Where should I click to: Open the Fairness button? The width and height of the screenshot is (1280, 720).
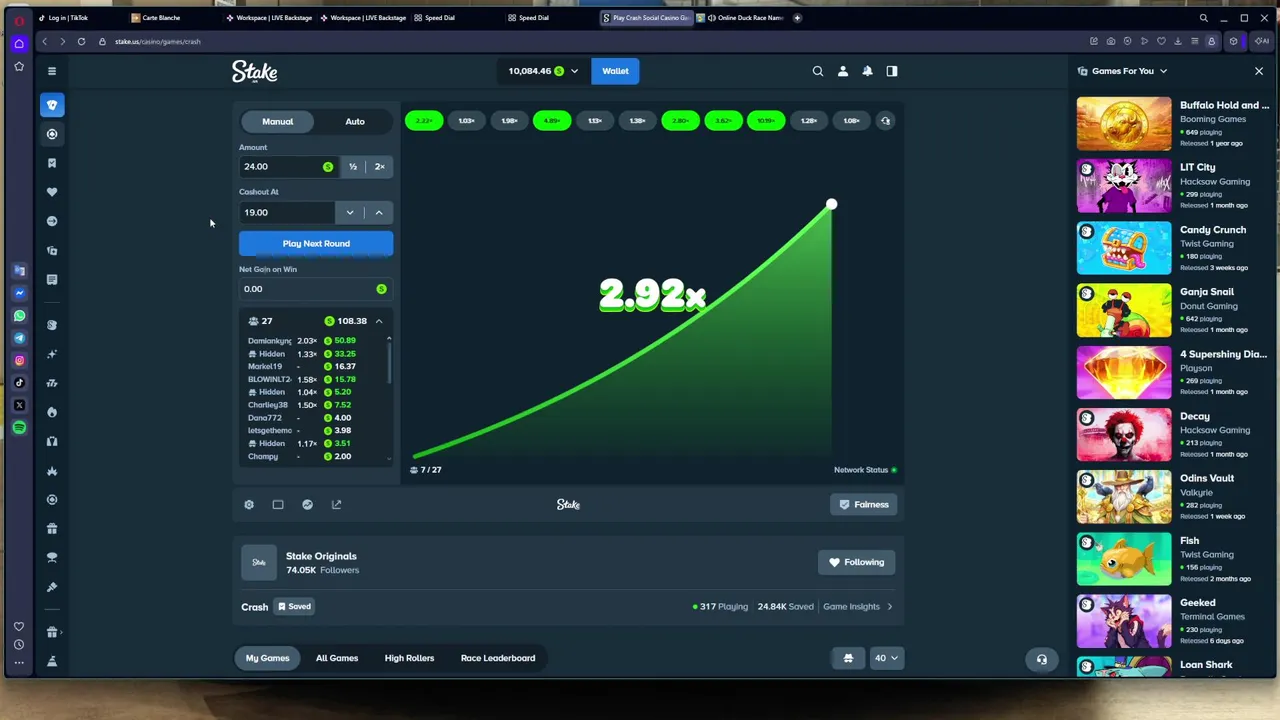pos(863,505)
